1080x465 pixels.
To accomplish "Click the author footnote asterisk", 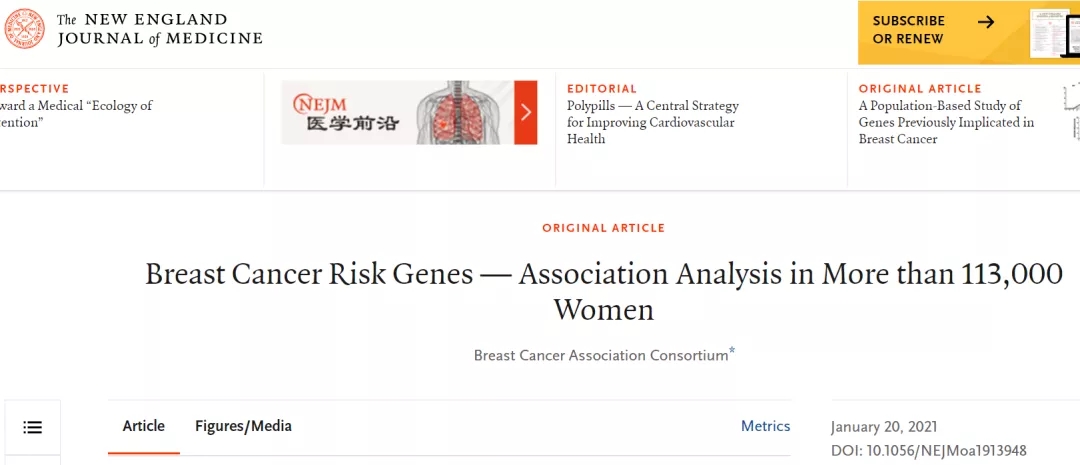I will [x=732, y=351].
